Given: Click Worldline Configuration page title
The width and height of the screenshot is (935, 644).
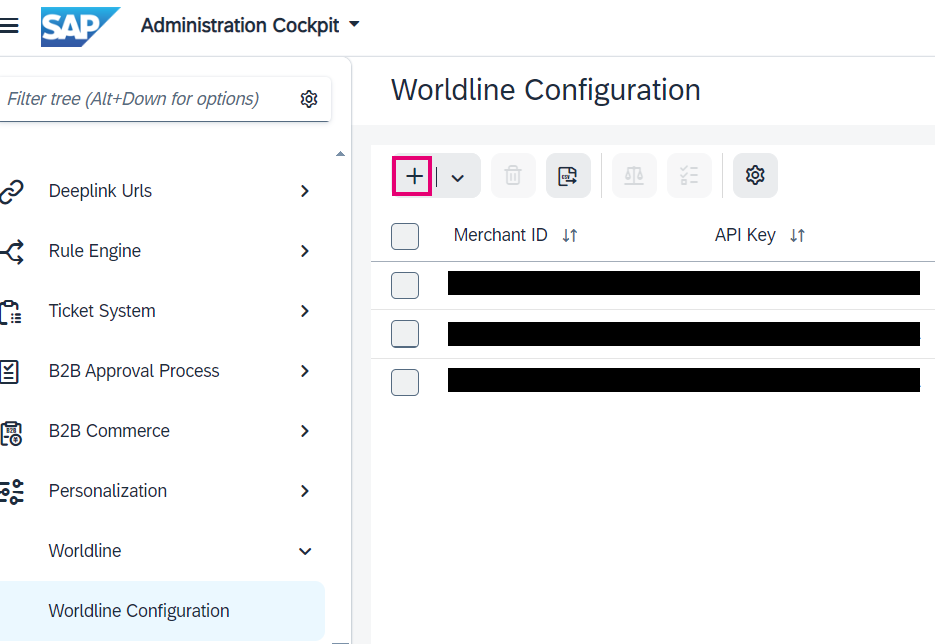Looking at the screenshot, I should [x=546, y=90].
